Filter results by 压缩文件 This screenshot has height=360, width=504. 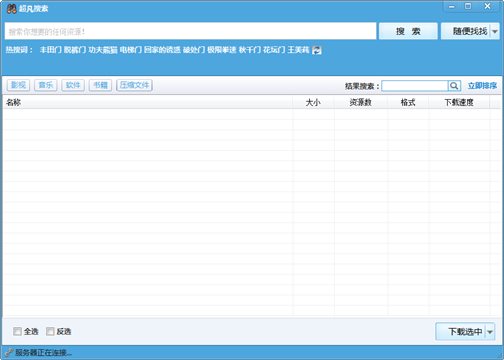point(134,85)
